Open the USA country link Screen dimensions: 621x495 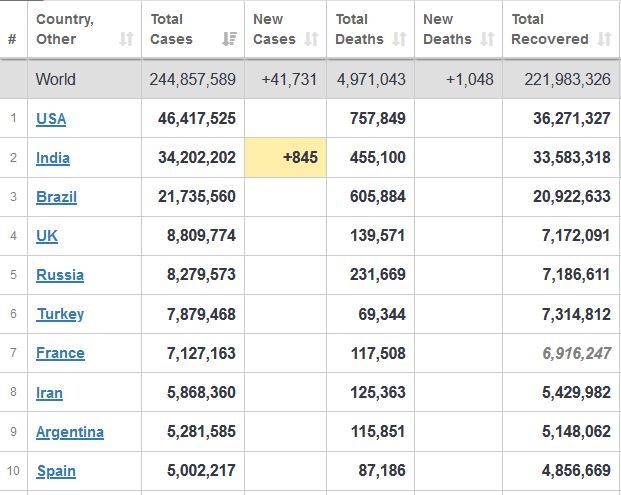pyautogui.click(x=51, y=118)
